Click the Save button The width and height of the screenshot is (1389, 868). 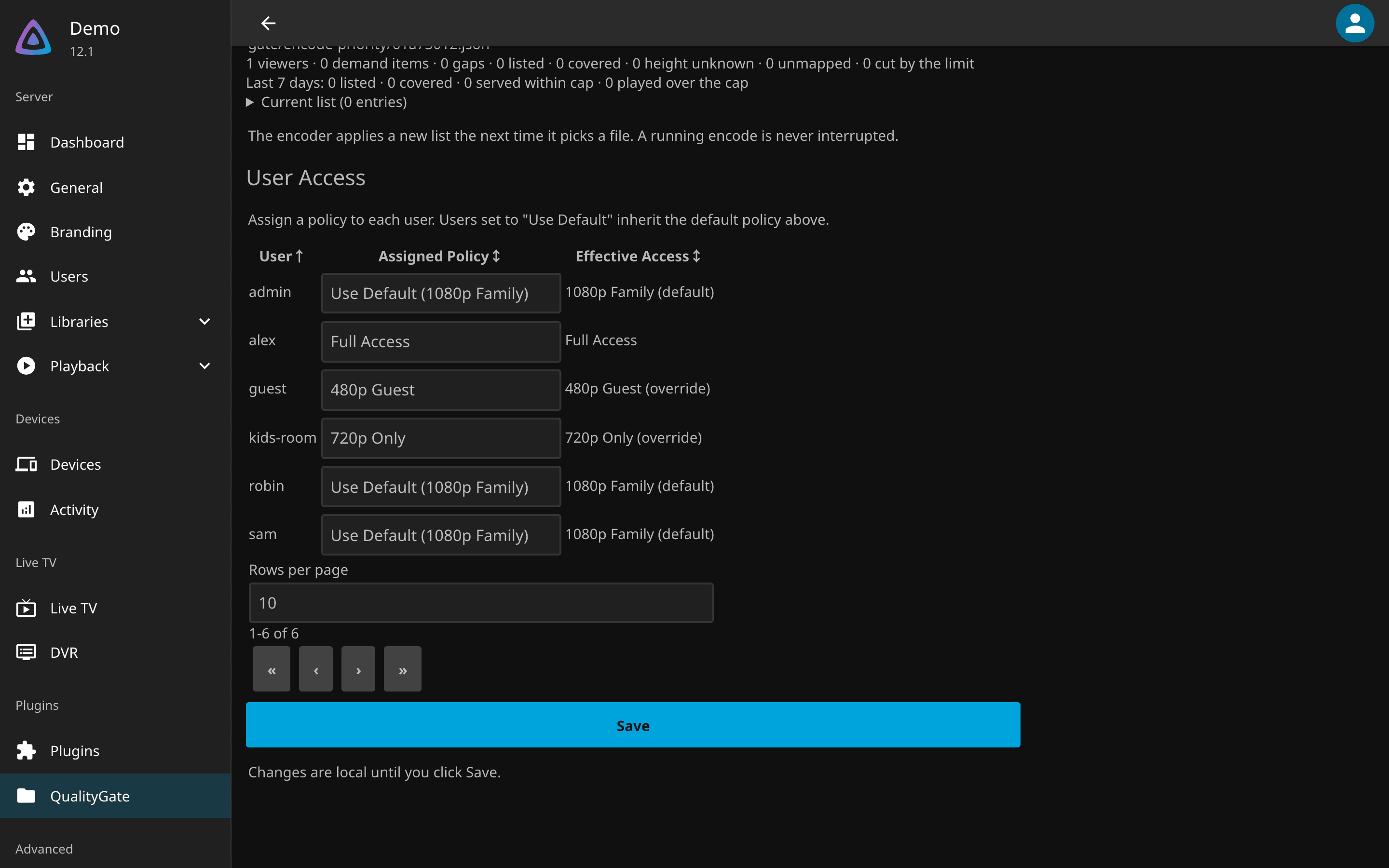(633, 725)
